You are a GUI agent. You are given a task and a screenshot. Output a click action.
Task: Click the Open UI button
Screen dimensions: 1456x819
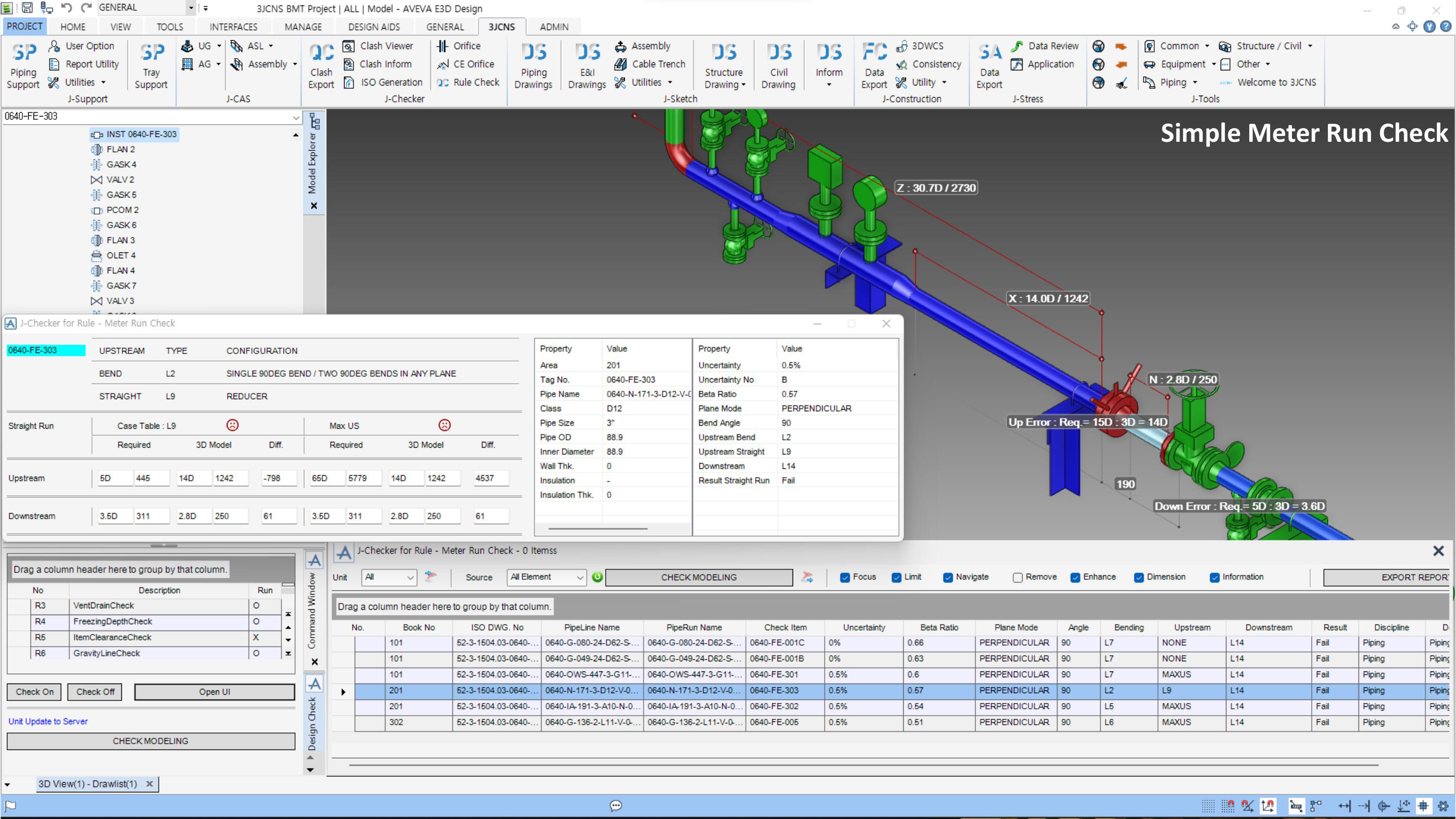pos(214,692)
